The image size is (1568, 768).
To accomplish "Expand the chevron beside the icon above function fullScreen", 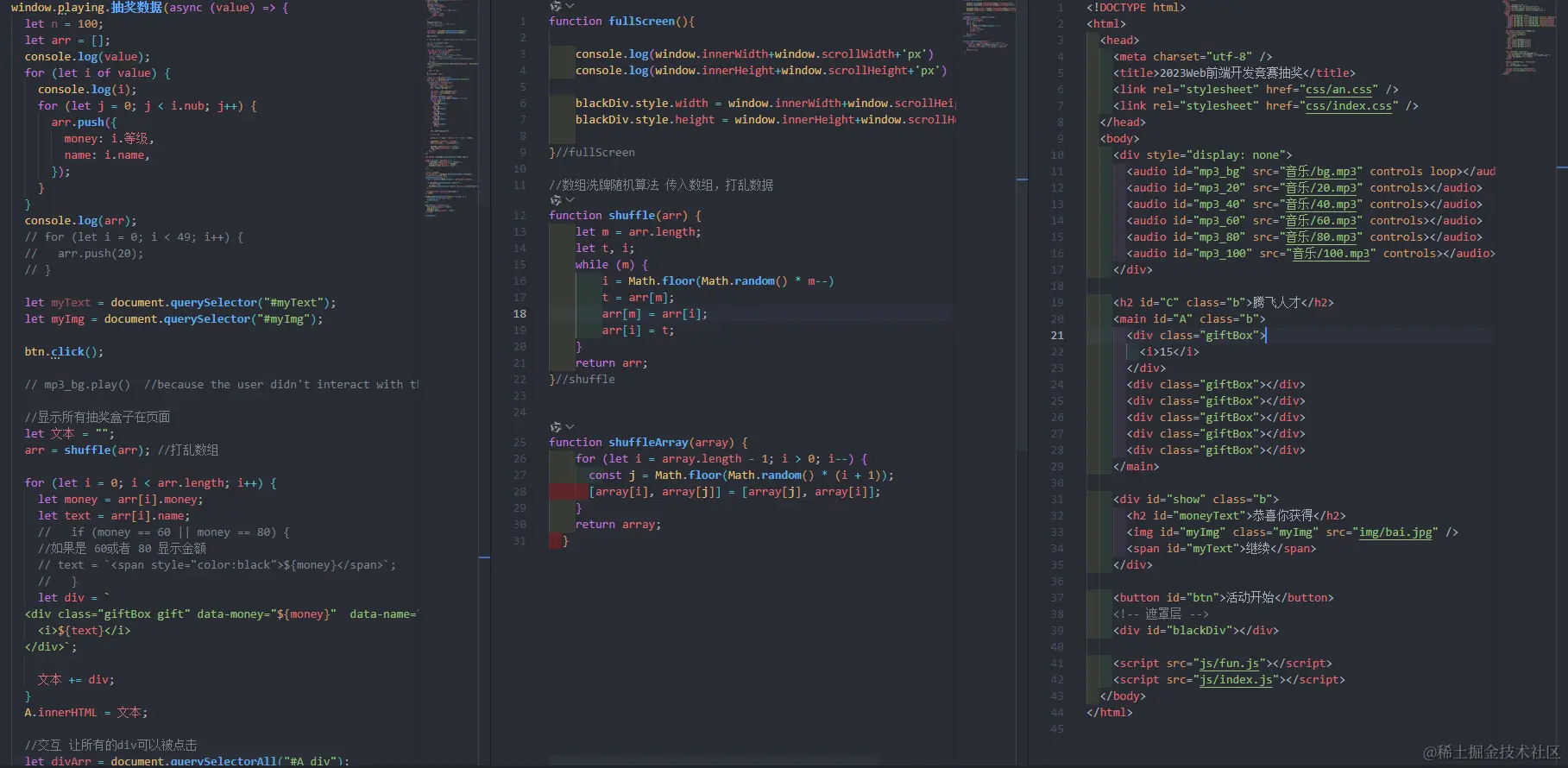I will (570, 6).
